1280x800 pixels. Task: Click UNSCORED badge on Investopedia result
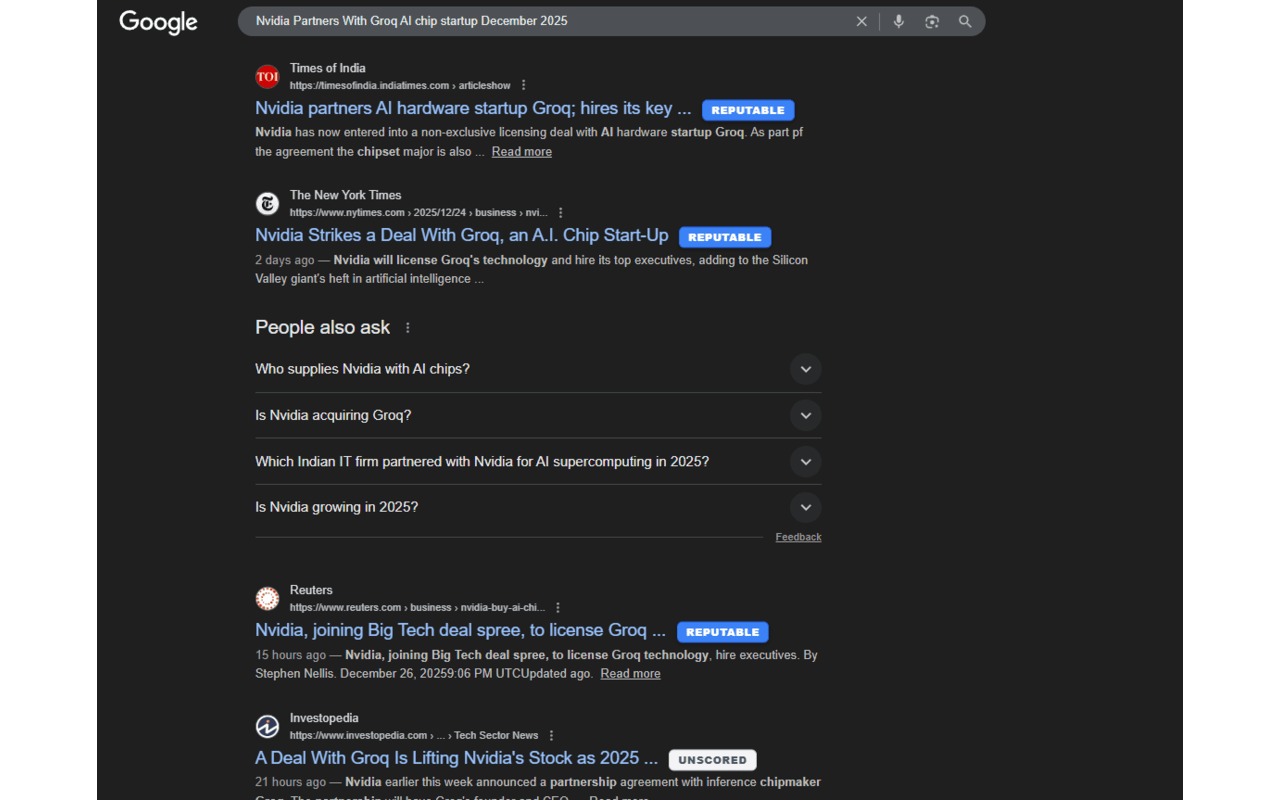coord(712,760)
